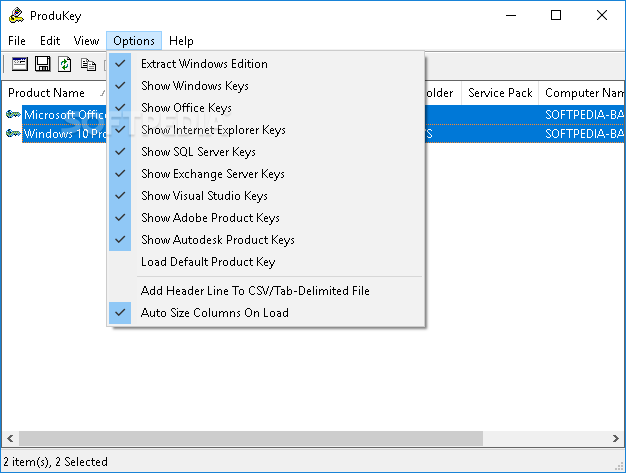Open the Help menu
The height and width of the screenshot is (473, 626).
point(181,41)
